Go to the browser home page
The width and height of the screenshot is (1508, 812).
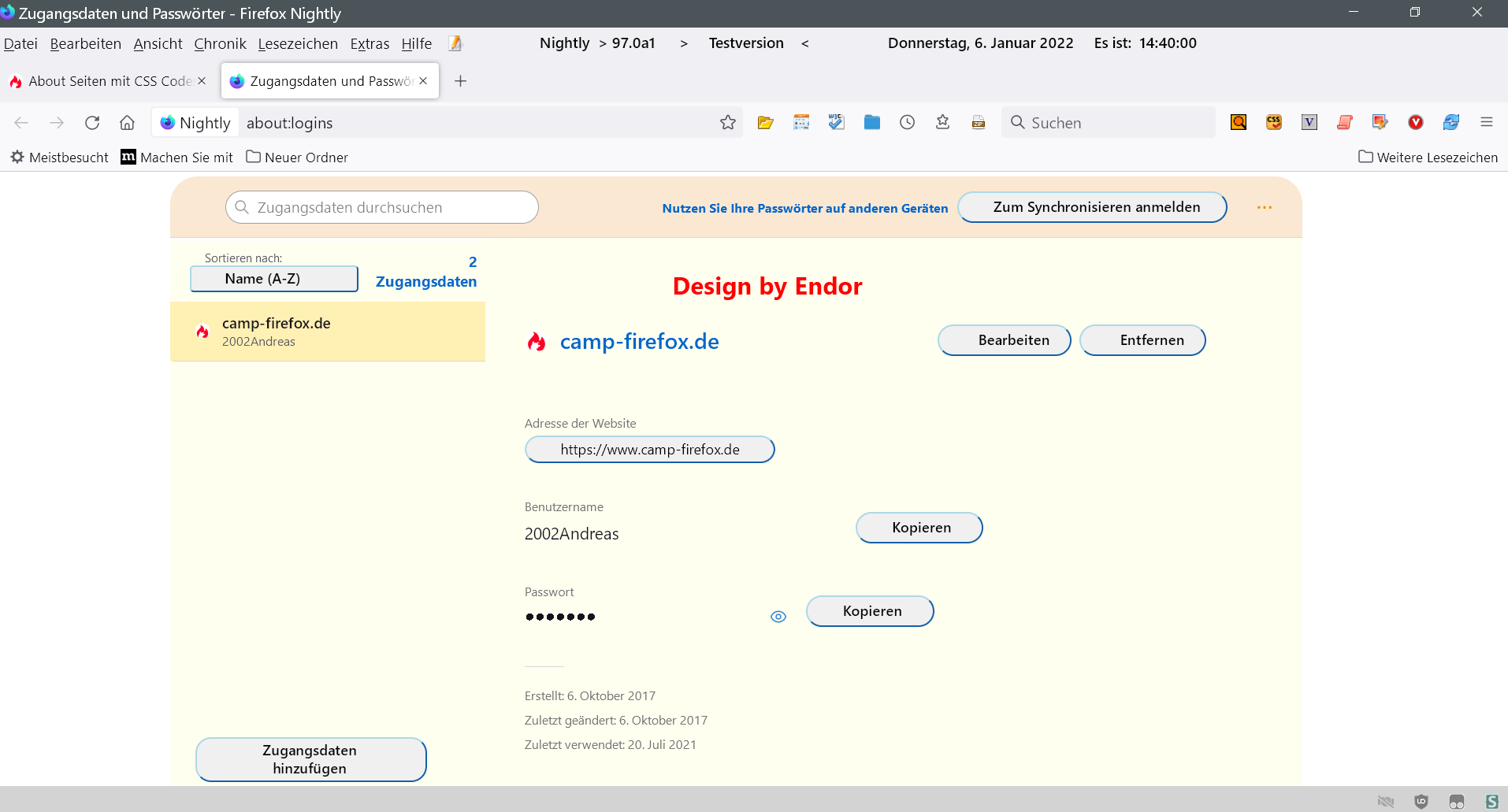tap(127, 122)
